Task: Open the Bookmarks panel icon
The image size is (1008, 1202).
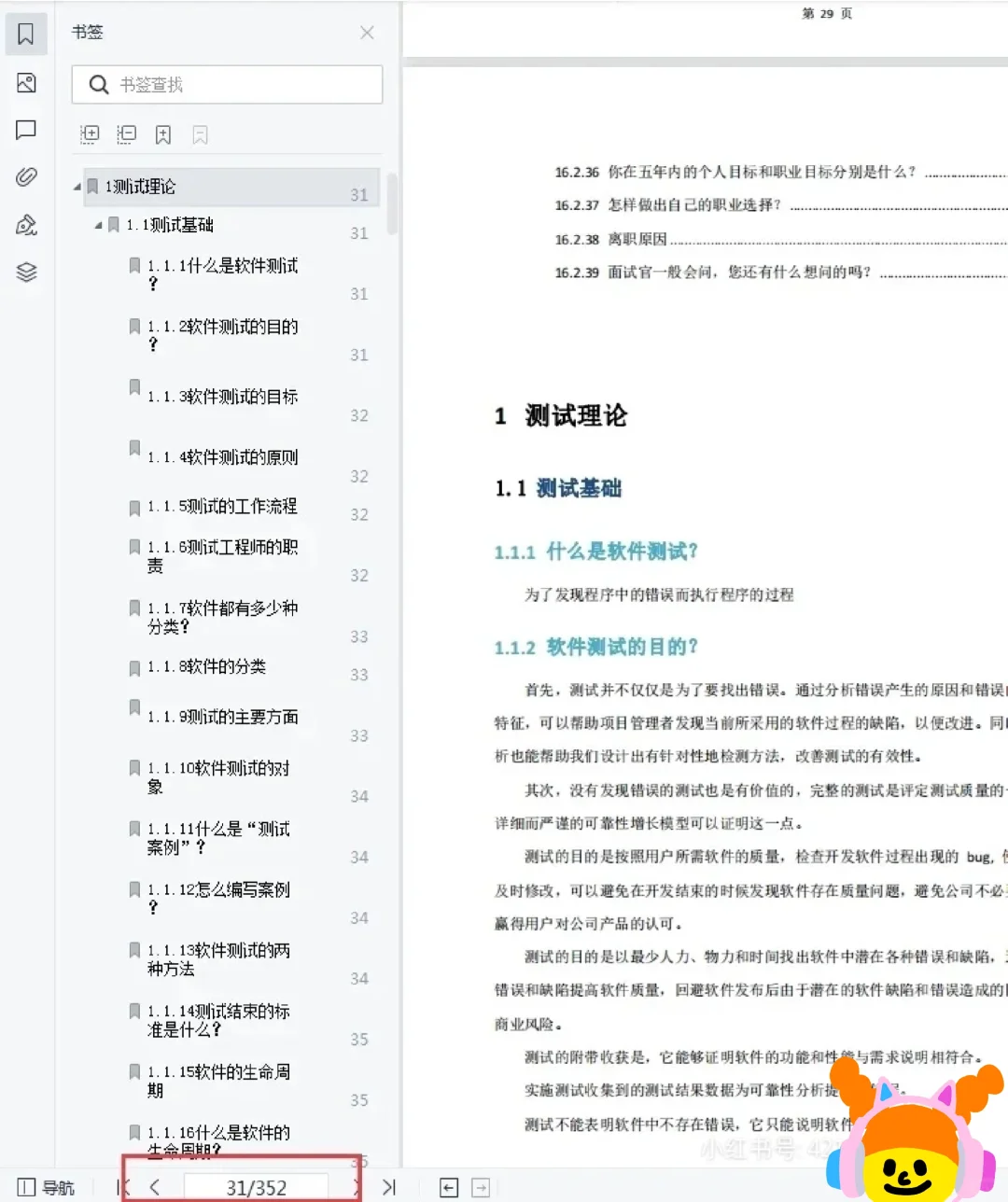Action: coord(26,34)
